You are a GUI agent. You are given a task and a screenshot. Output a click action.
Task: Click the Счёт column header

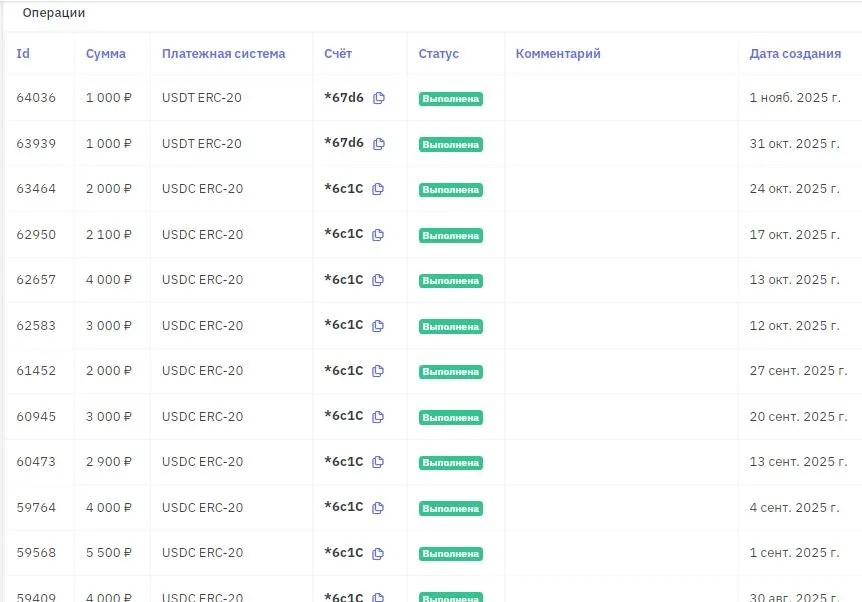(338, 54)
